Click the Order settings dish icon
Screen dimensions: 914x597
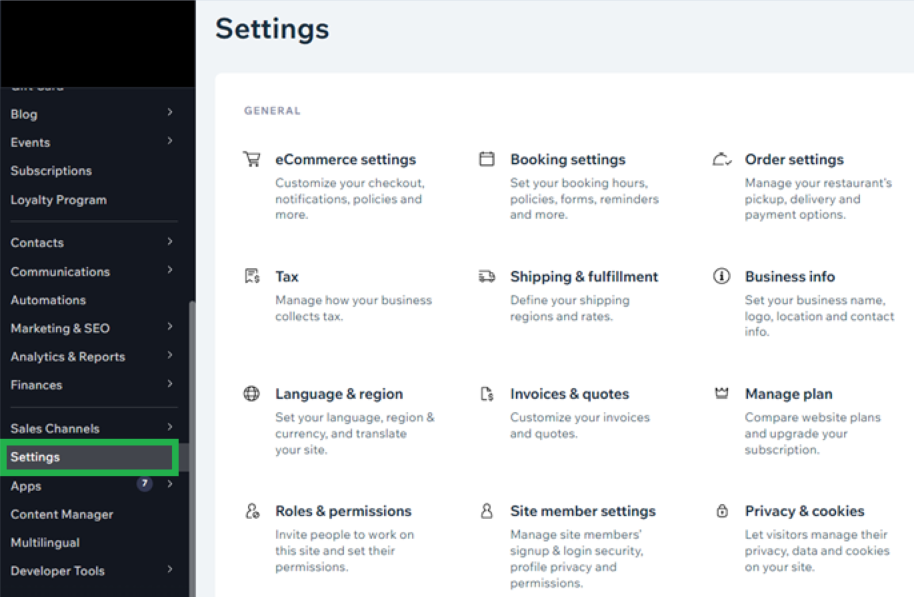point(721,159)
